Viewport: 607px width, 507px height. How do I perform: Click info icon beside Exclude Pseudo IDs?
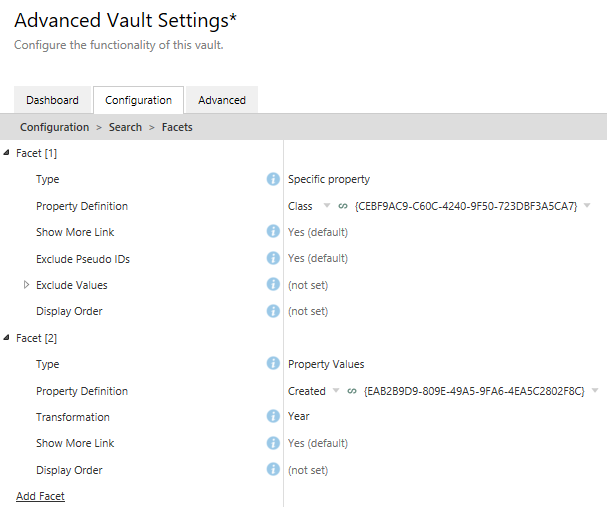pos(273,259)
